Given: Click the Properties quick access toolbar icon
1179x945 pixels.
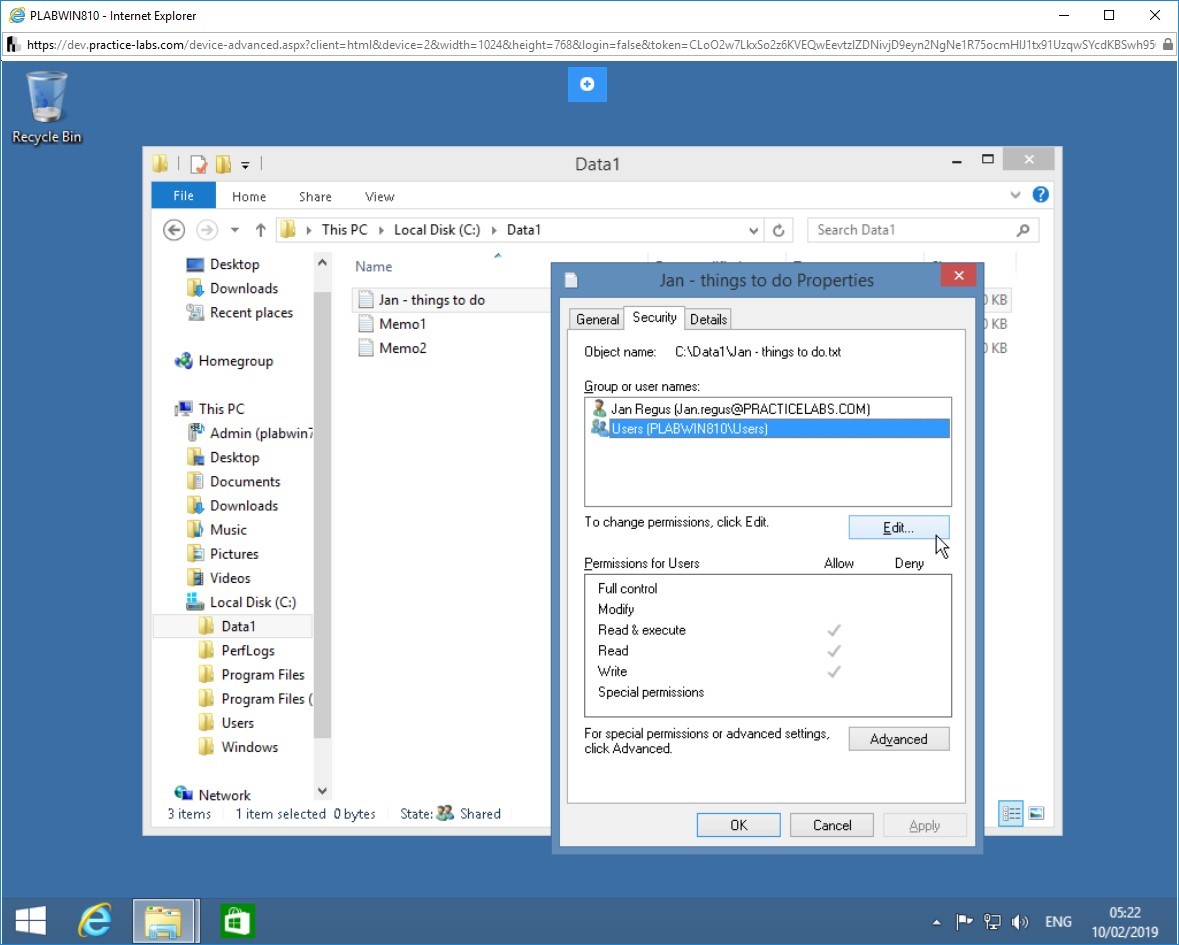Looking at the screenshot, I should (x=199, y=164).
